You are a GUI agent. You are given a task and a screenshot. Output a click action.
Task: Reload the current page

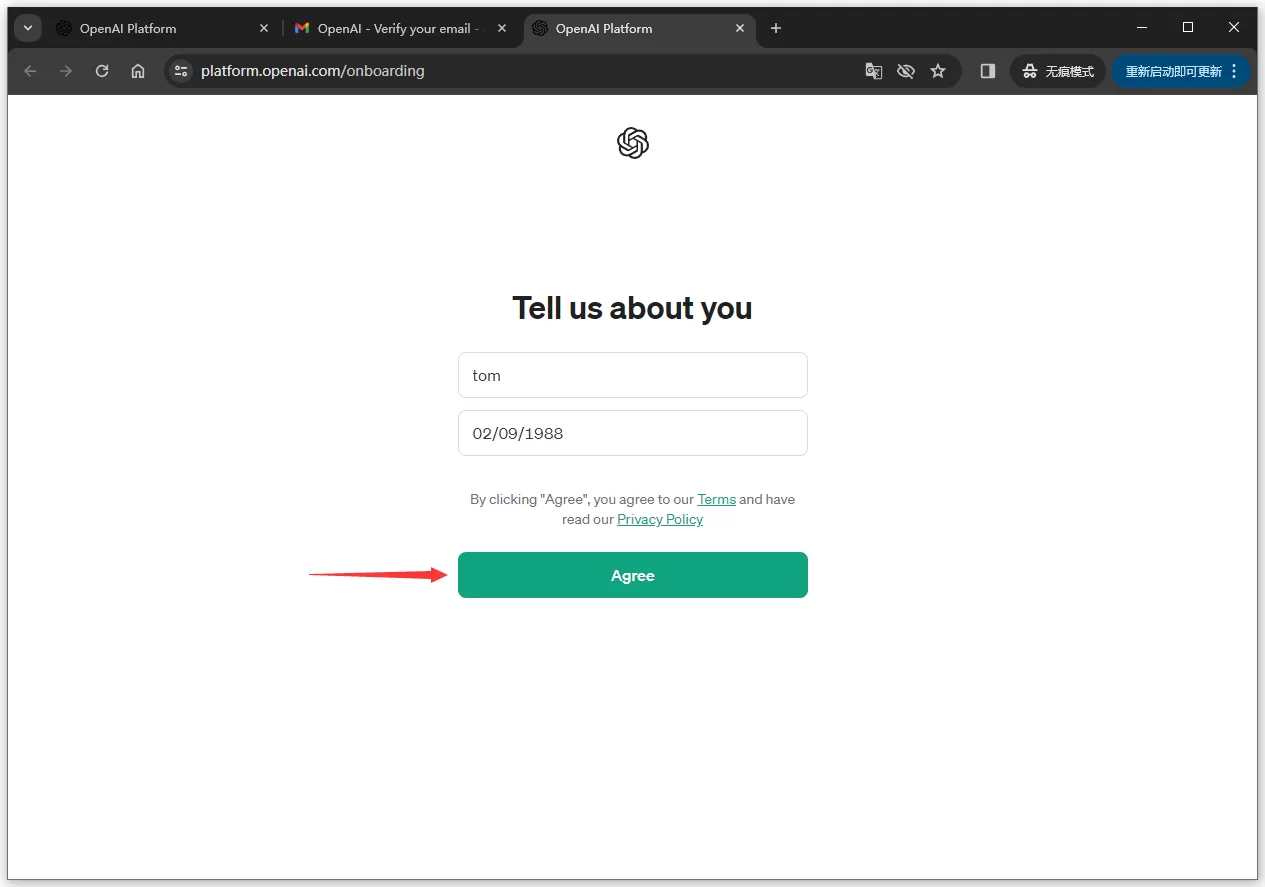102,71
